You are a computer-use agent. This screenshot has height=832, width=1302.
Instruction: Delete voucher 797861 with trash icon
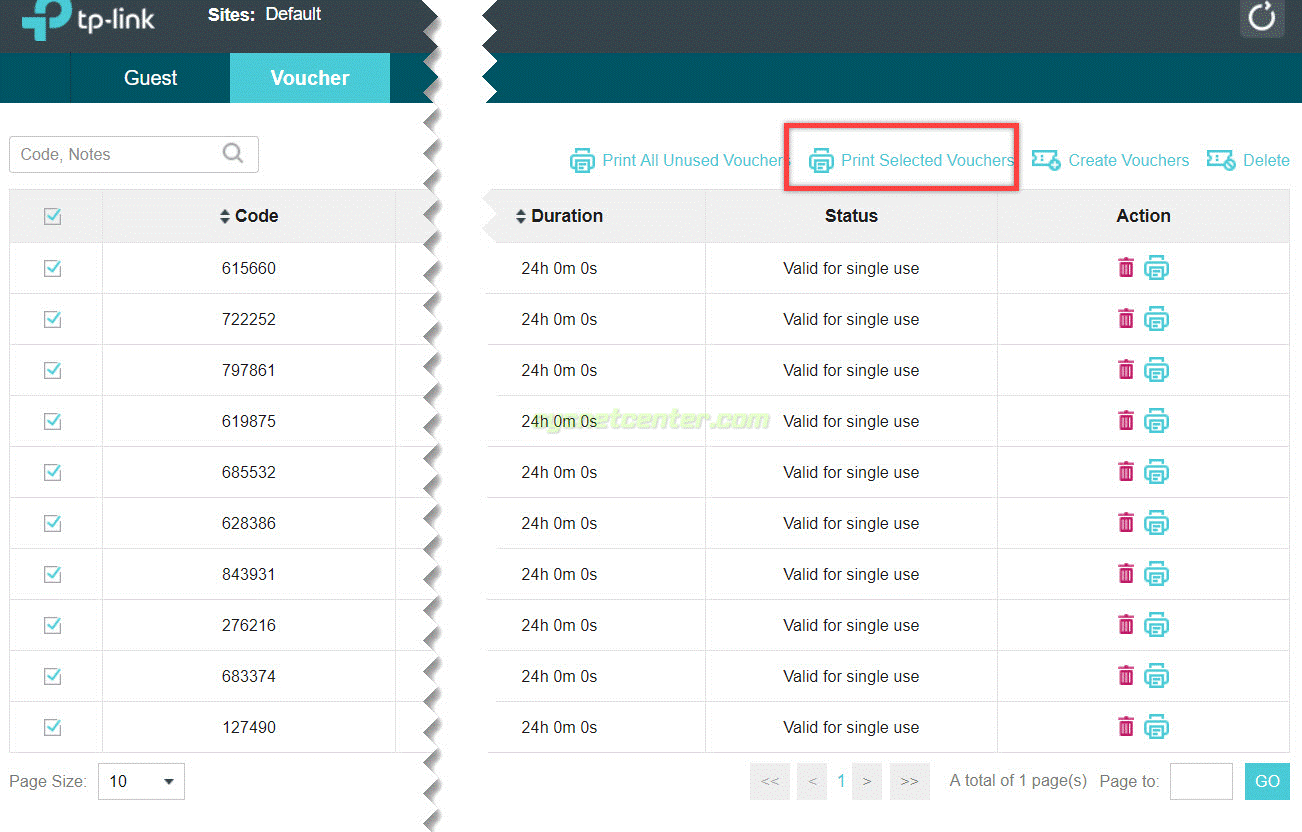pos(1126,370)
